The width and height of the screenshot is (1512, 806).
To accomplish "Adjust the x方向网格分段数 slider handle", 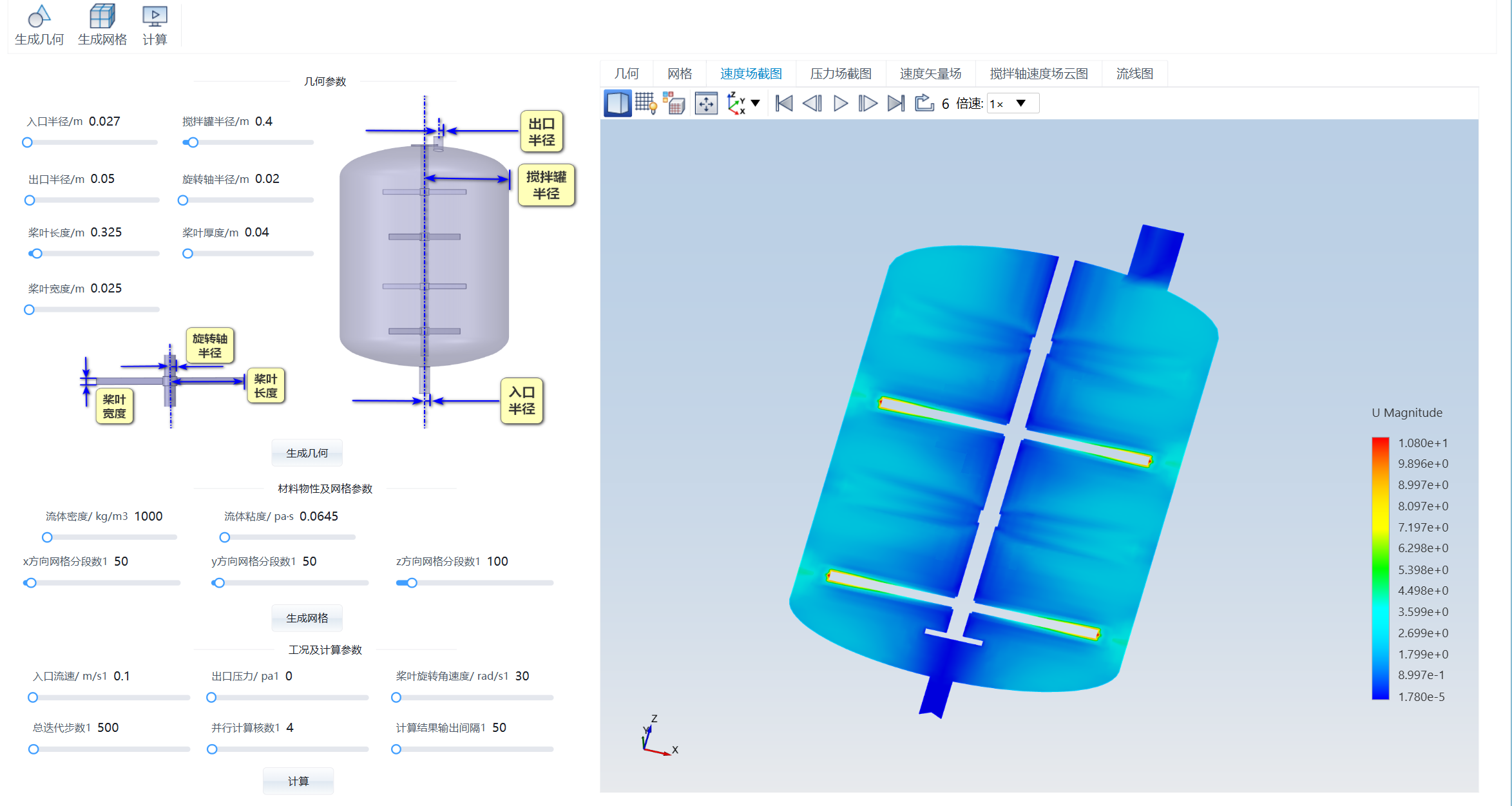I will coord(31,583).
